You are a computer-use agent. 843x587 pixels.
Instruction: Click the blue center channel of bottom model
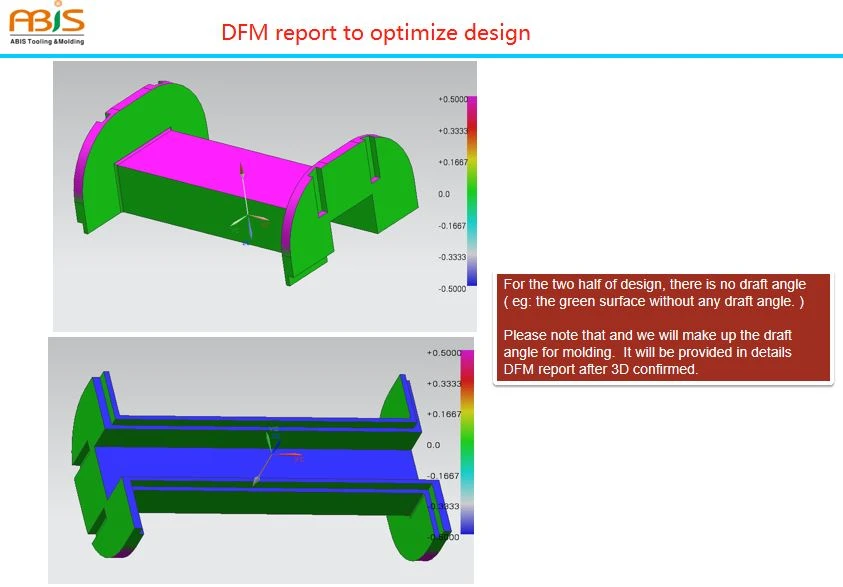tap(255, 463)
